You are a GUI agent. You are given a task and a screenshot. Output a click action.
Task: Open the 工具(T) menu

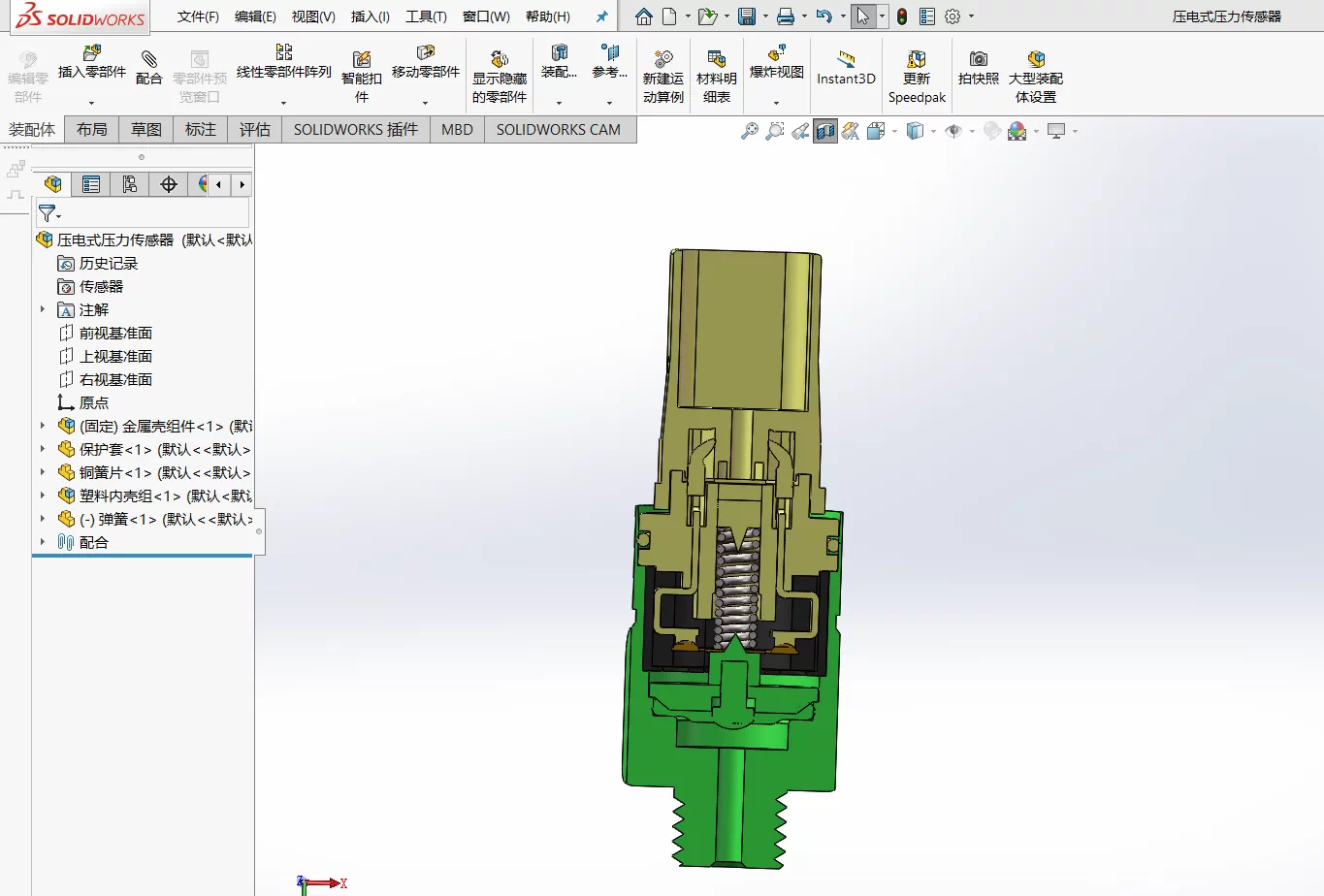tap(426, 16)
